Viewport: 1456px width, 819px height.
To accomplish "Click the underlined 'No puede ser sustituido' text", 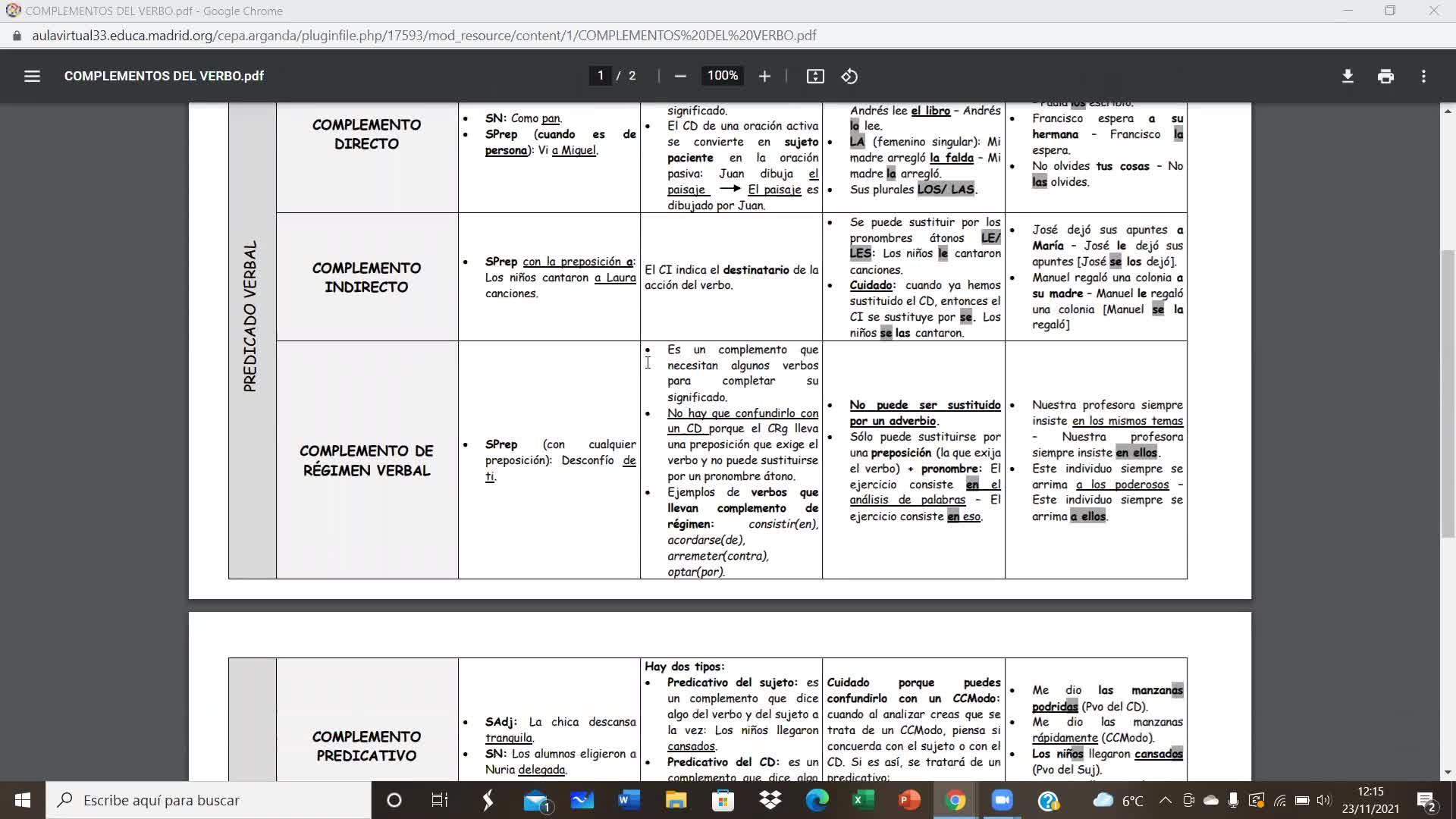I will (x=925, y=405).
